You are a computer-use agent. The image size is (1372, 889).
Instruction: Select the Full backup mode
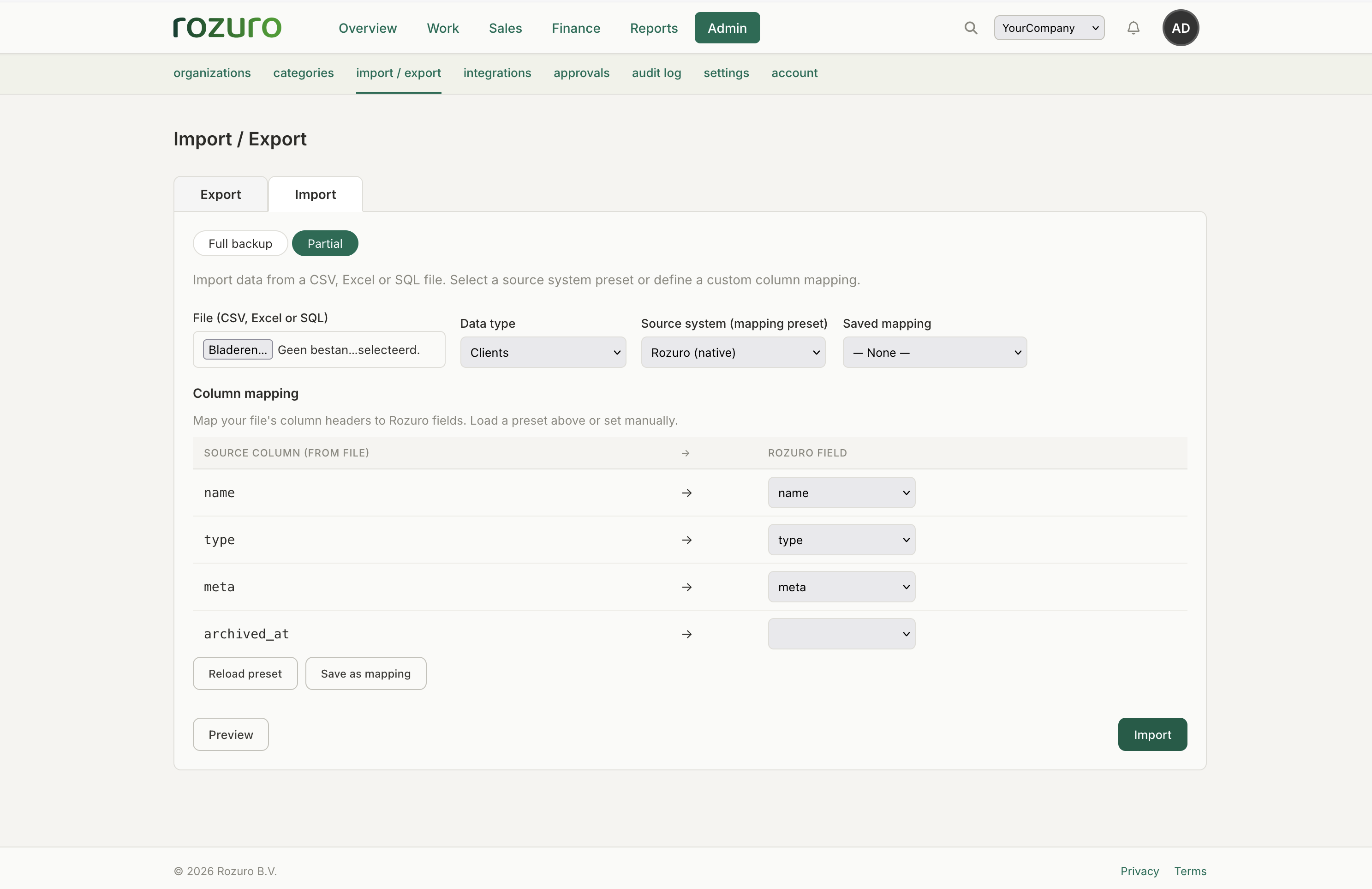click(x=240, y=243)
